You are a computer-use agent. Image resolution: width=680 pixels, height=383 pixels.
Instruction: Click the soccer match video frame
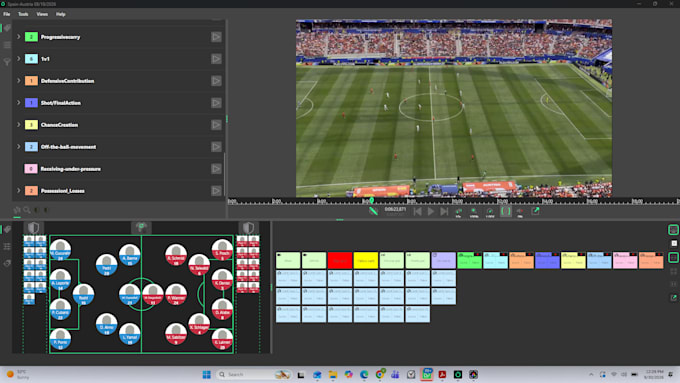click(454, 108)
